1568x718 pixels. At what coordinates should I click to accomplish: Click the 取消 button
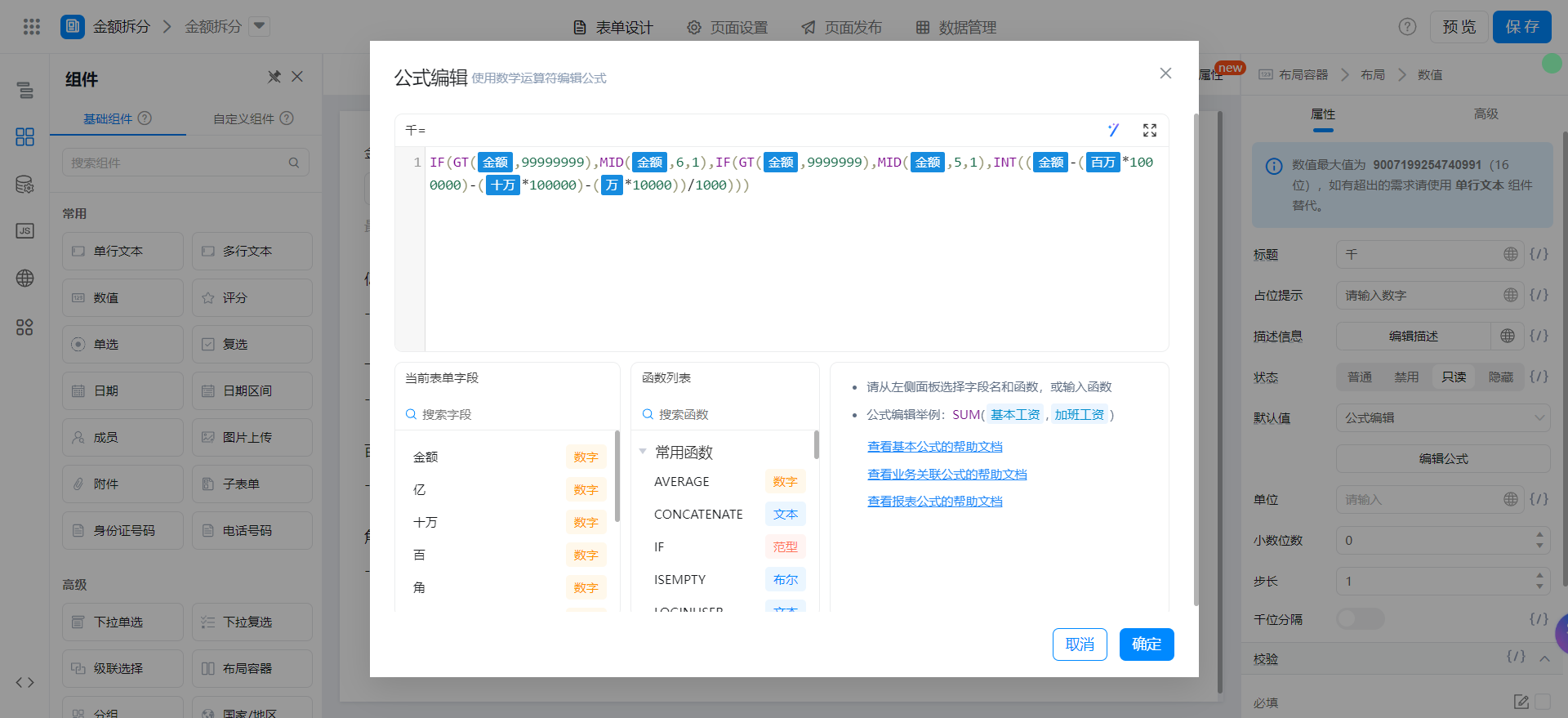pos(1080,644)
